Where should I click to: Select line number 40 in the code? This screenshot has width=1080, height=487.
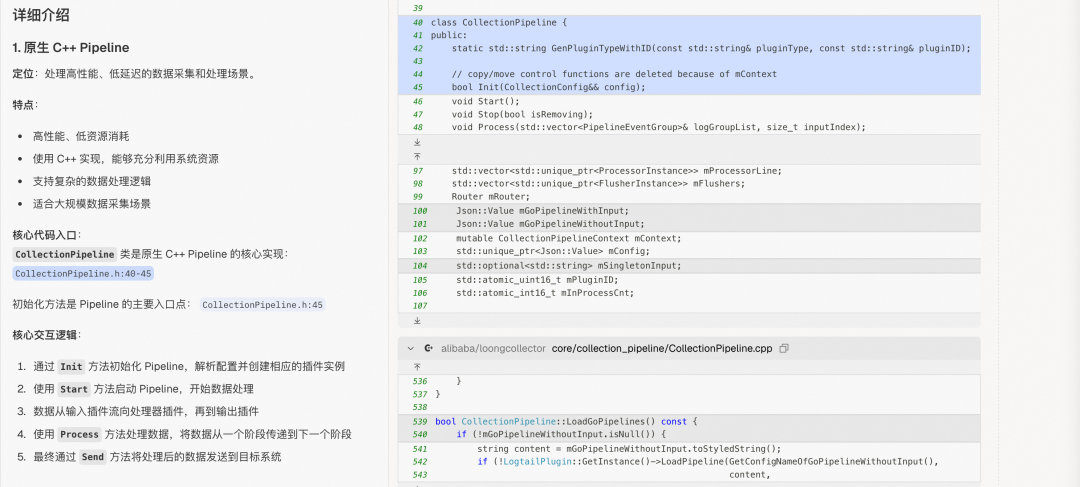pyautogui.click(x=417, y=22)
